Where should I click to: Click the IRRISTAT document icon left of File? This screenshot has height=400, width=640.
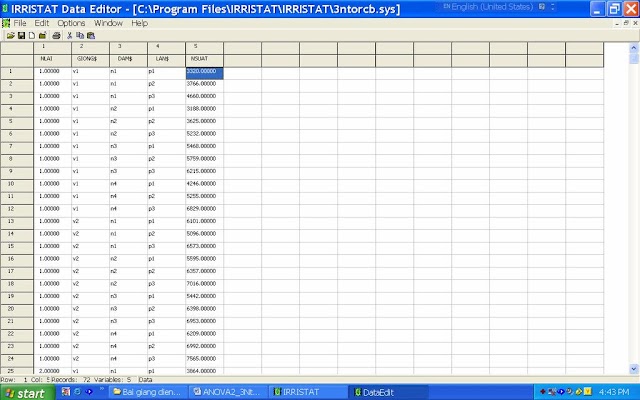click(6, 23)
